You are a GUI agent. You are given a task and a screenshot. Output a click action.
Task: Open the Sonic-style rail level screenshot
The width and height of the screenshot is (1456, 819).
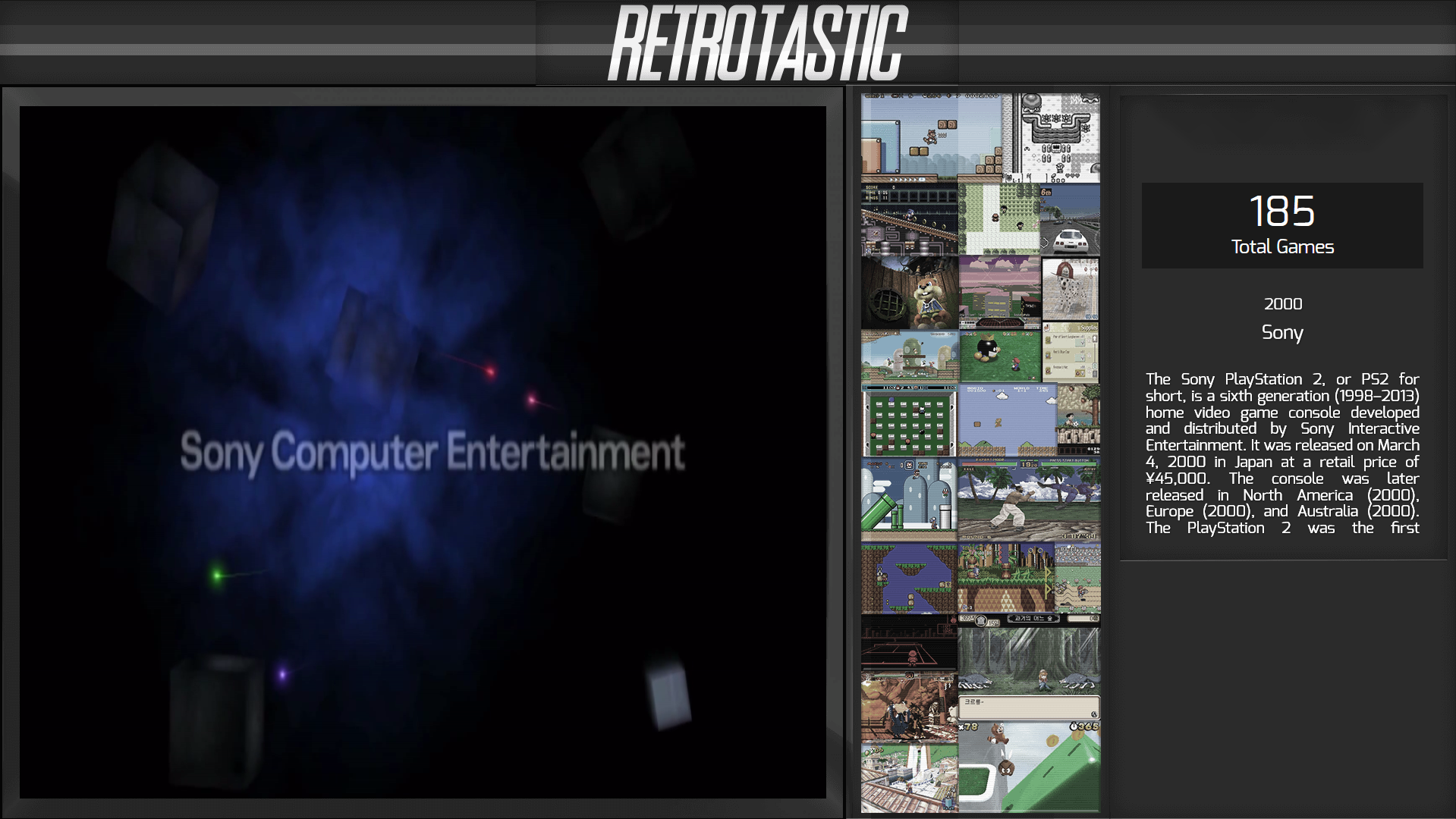pyautogui.click(x=909, y=219)
